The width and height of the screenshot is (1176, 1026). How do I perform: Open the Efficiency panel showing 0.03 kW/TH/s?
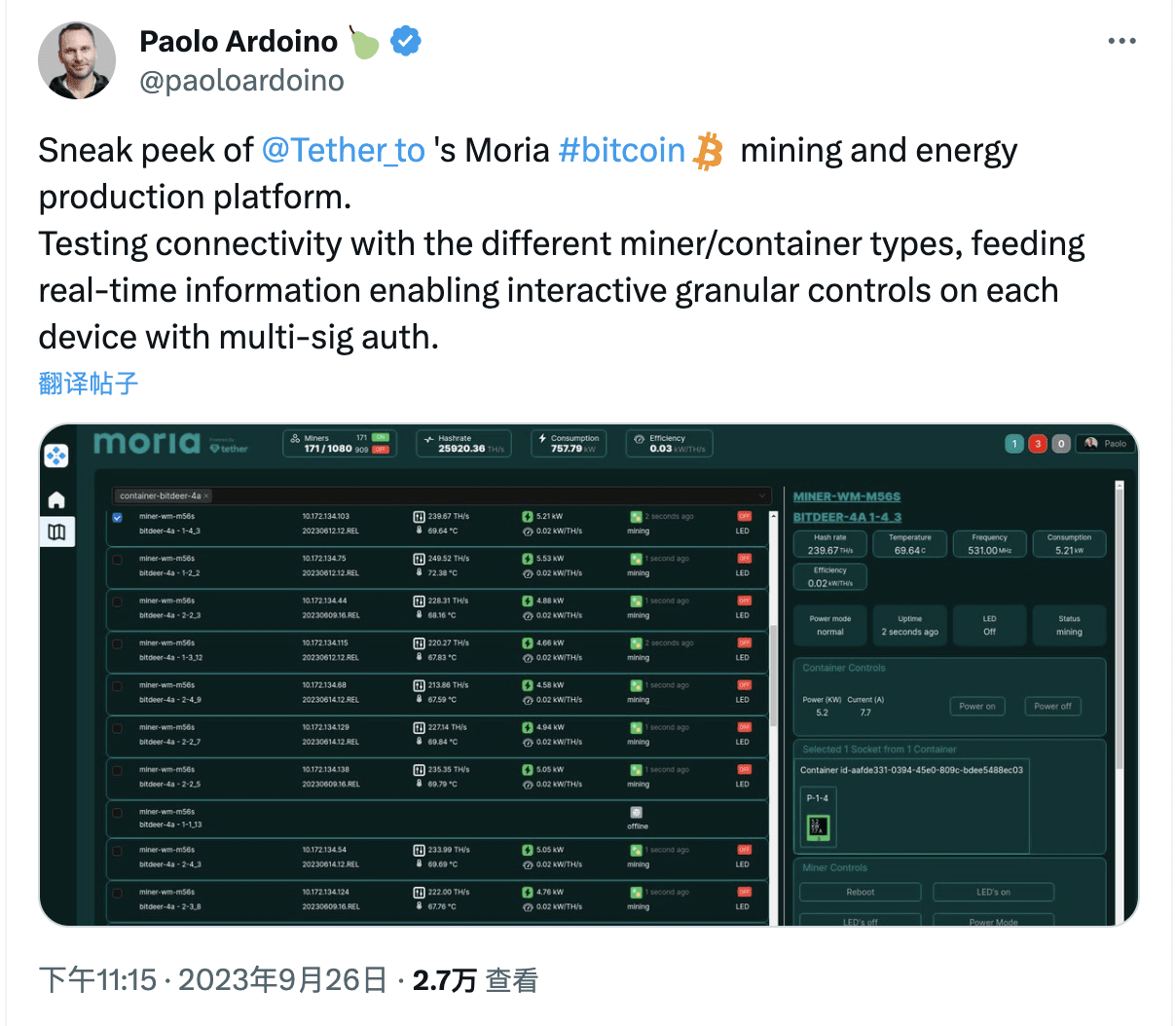[669, 443]
